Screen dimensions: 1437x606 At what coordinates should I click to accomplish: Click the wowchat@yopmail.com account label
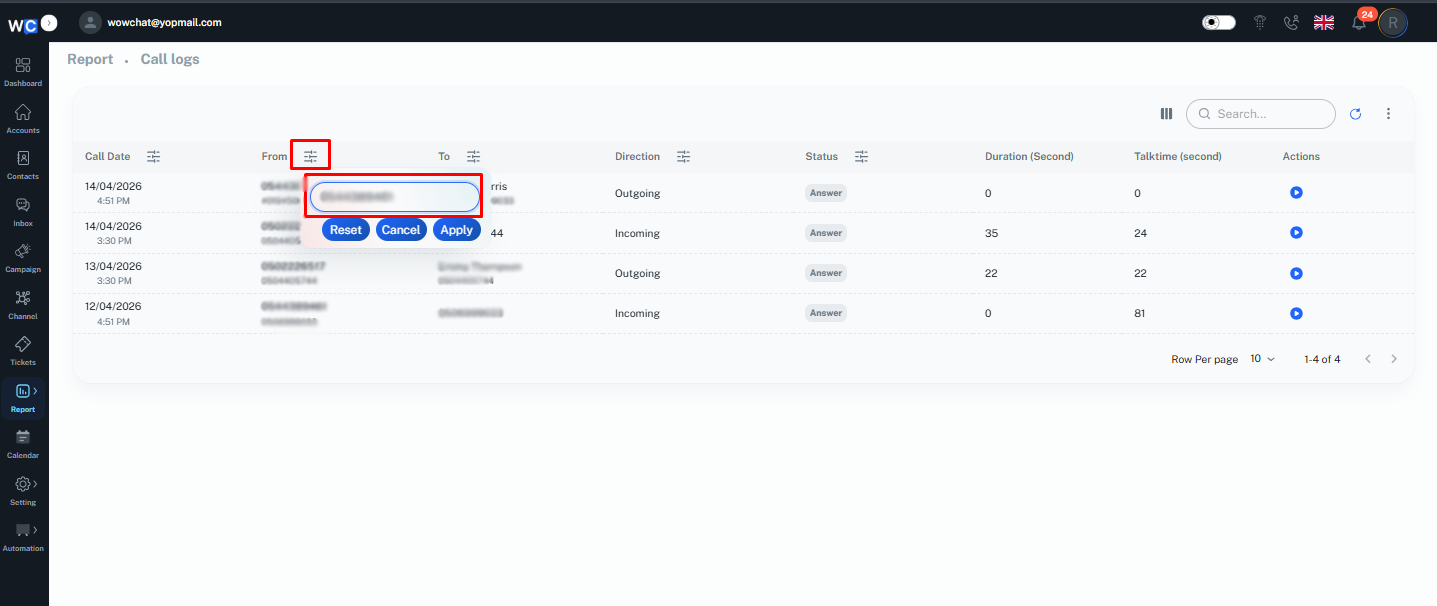pyautogui.click(x=164, y=22)
